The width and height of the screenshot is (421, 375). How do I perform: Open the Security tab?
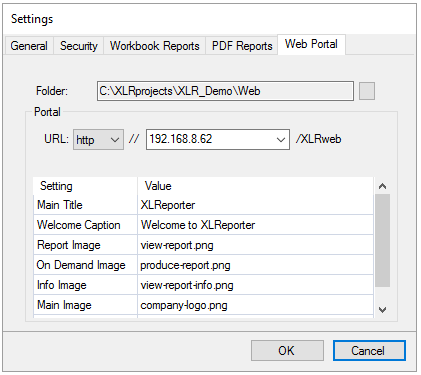79,46
